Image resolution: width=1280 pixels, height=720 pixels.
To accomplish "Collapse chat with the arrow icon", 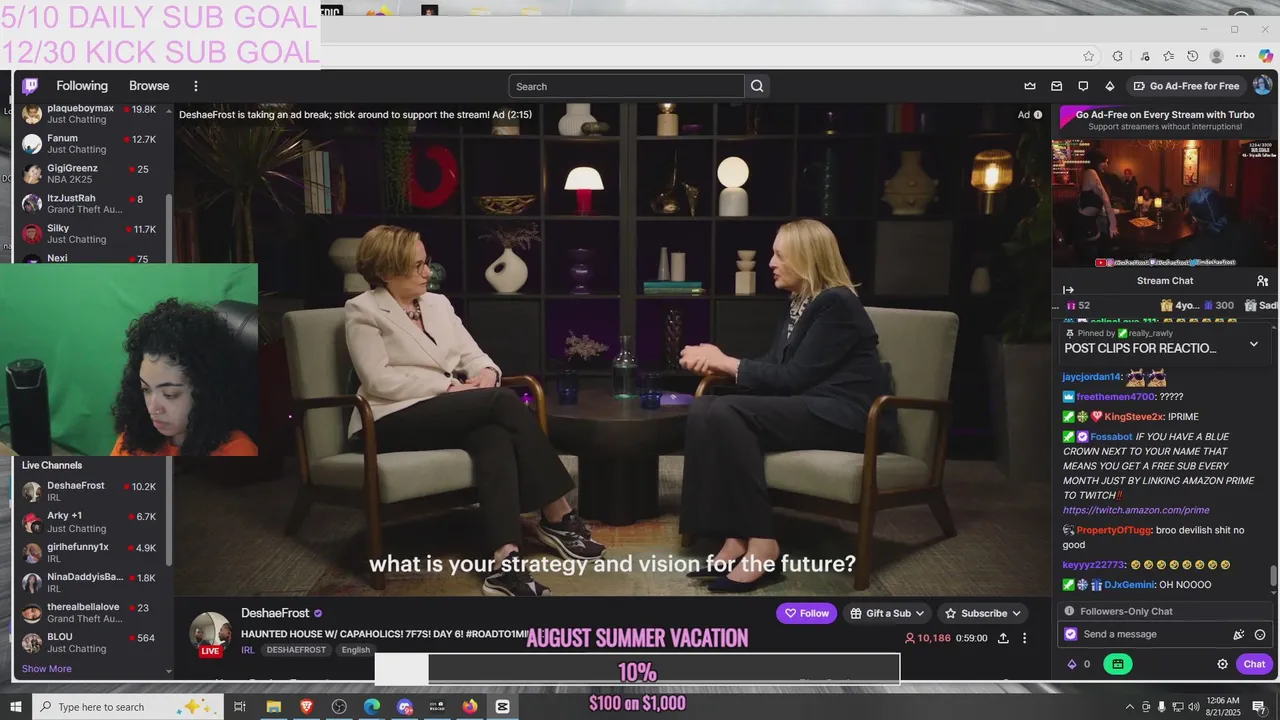I will (x=1068, y=290).
